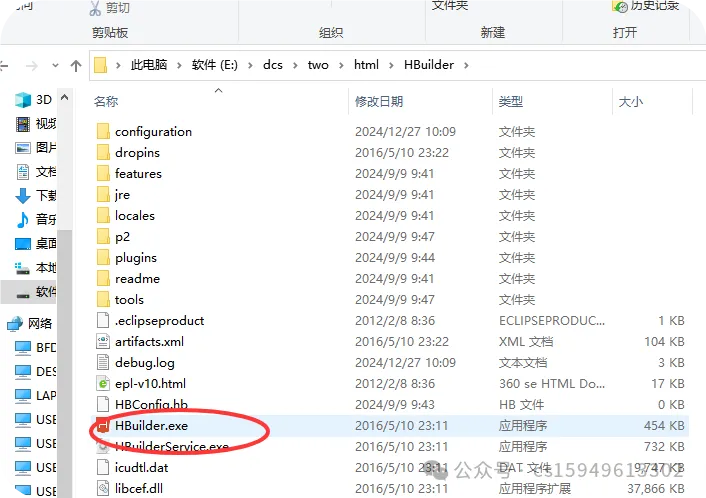Click the icudtl.dat file icon

tap(103, 467)
